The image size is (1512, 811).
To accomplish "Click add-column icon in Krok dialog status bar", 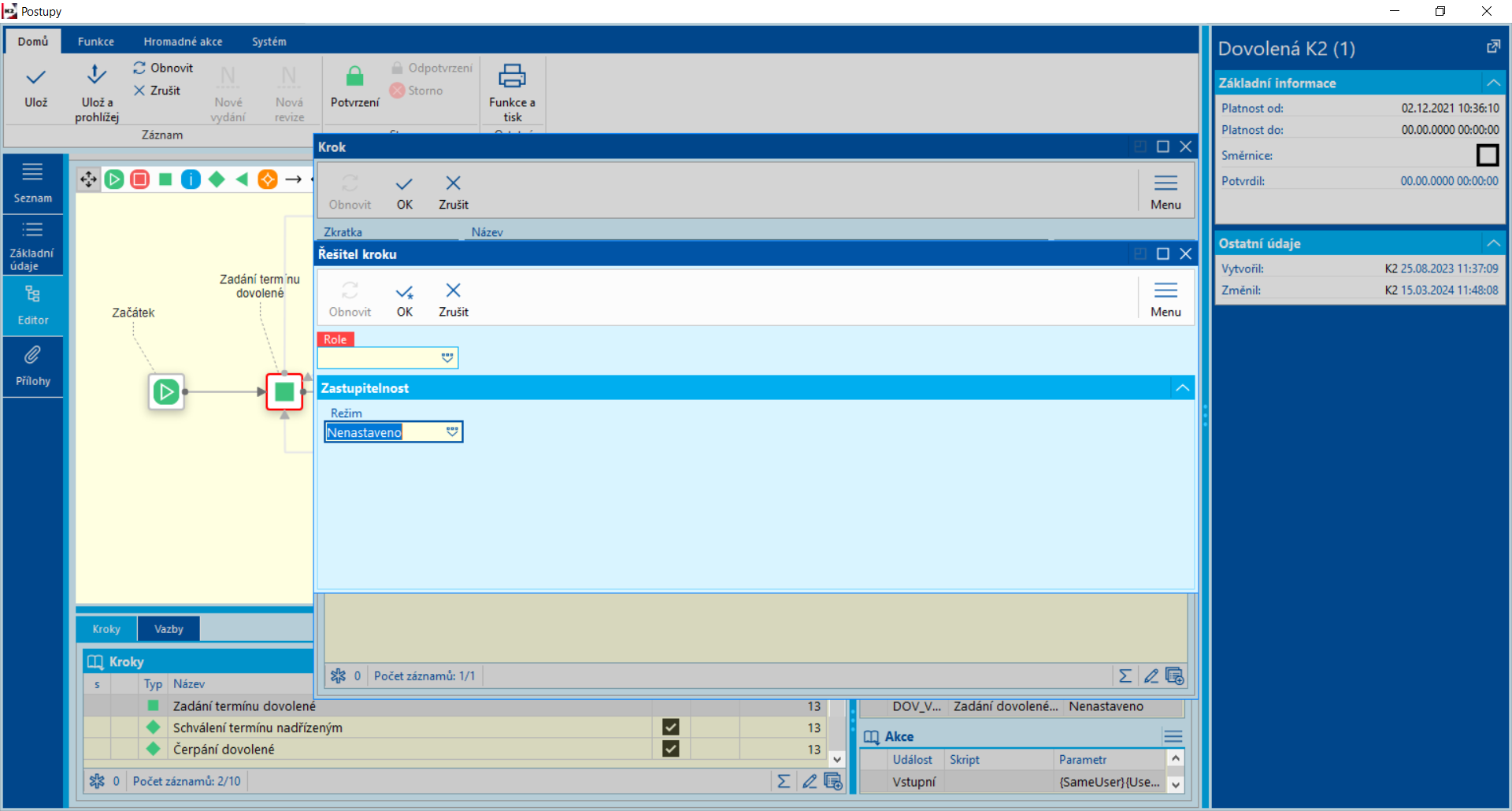I will 1175,676.
